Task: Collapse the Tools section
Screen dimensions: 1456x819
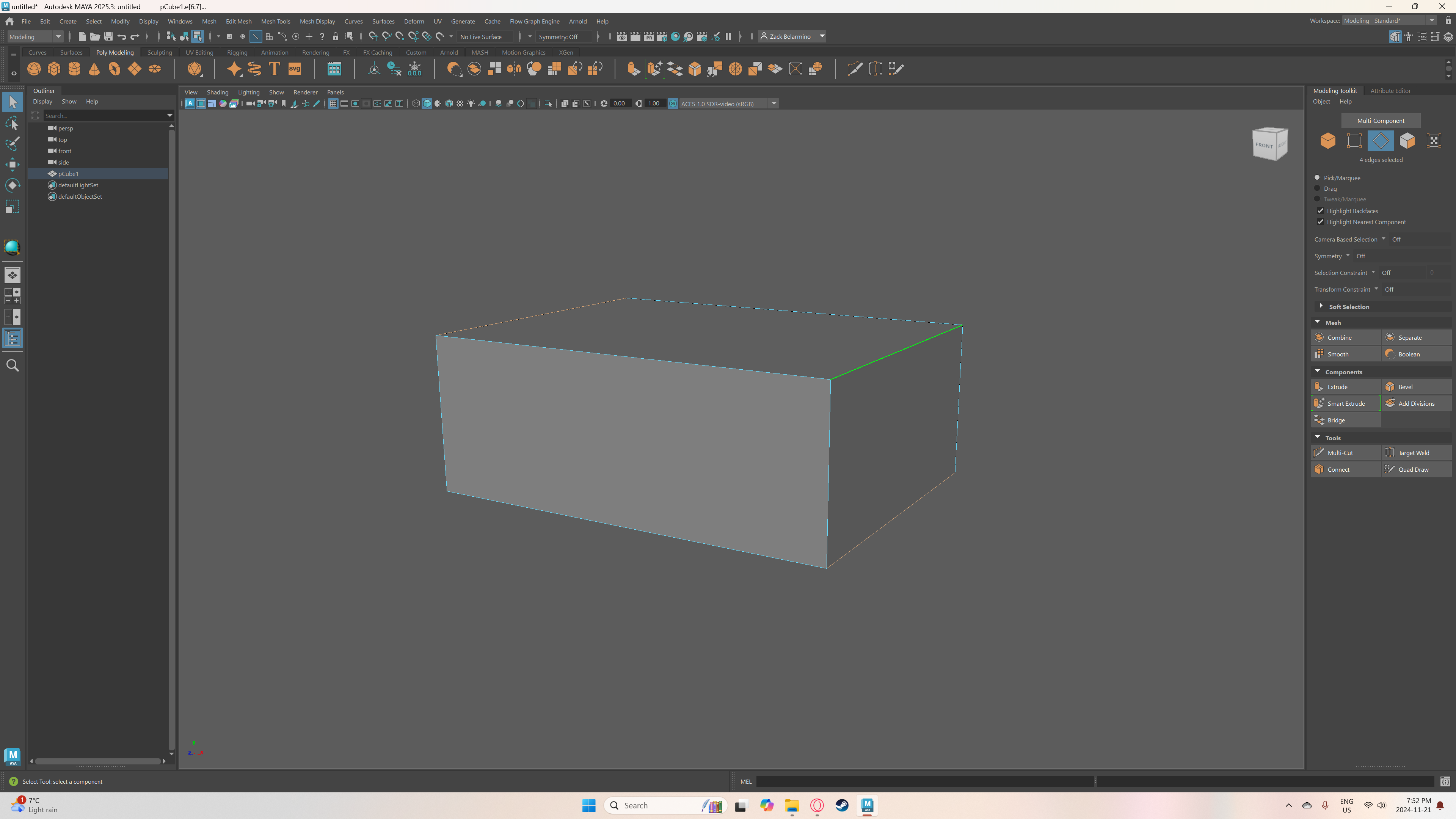Action: (1318, 438)
